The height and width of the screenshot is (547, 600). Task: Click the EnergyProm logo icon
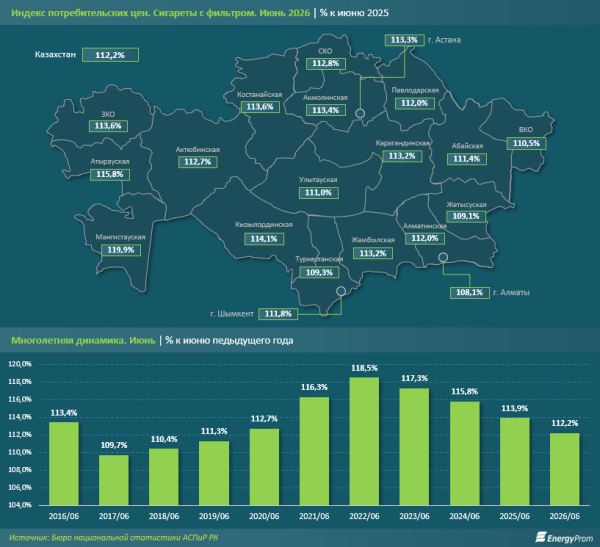click(540, 537)
